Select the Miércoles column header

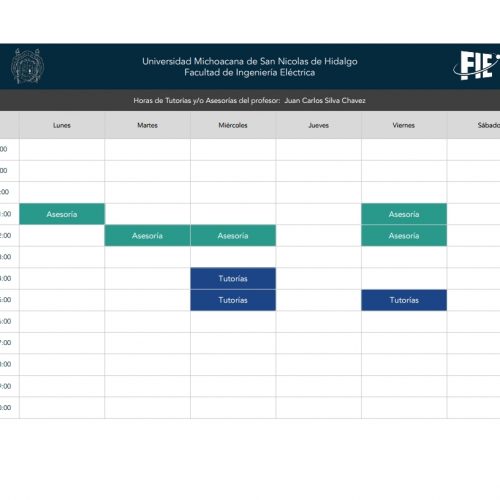pos(233,125)
